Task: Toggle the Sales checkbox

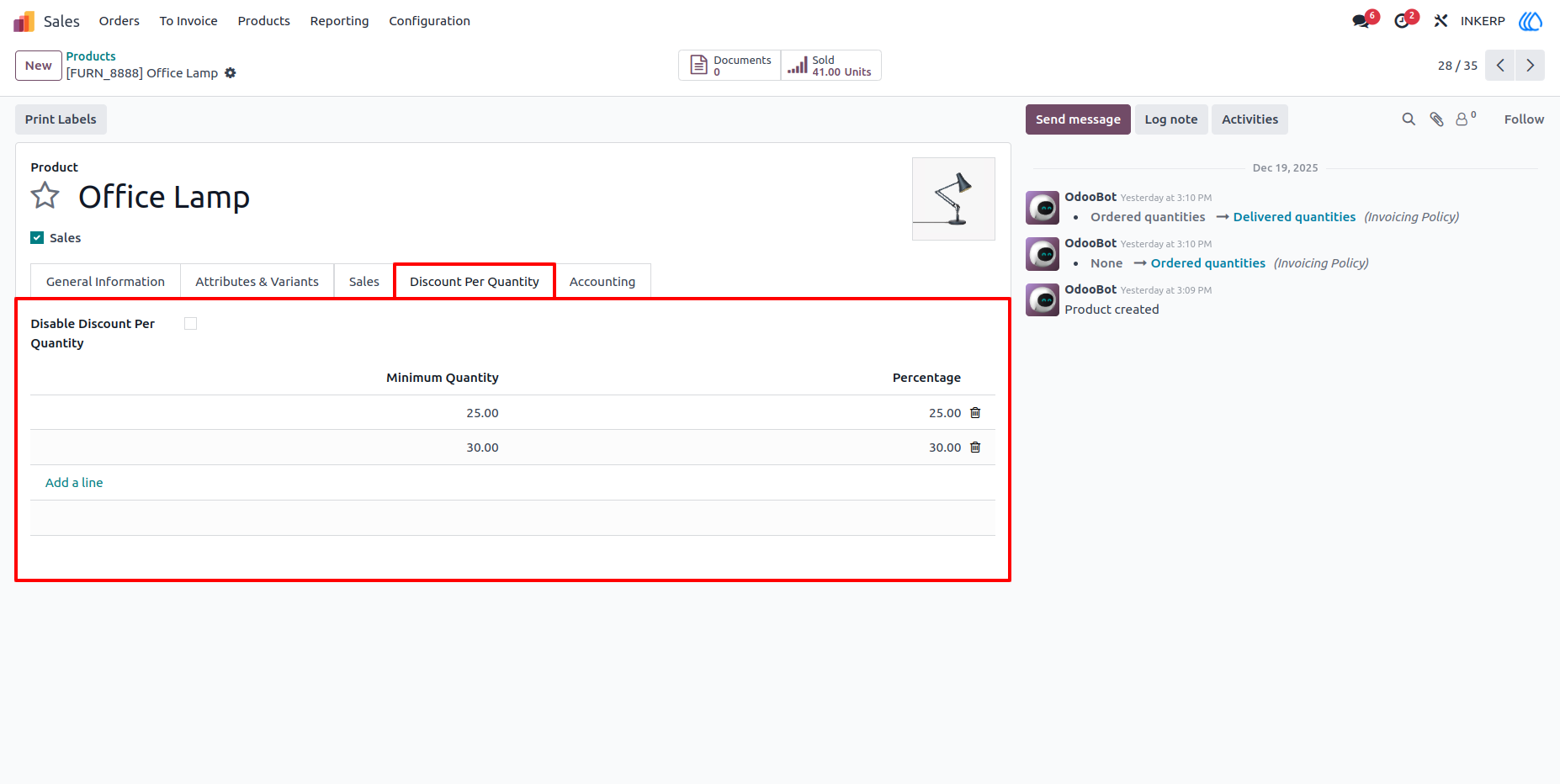Action: click(x=37, y=238)
